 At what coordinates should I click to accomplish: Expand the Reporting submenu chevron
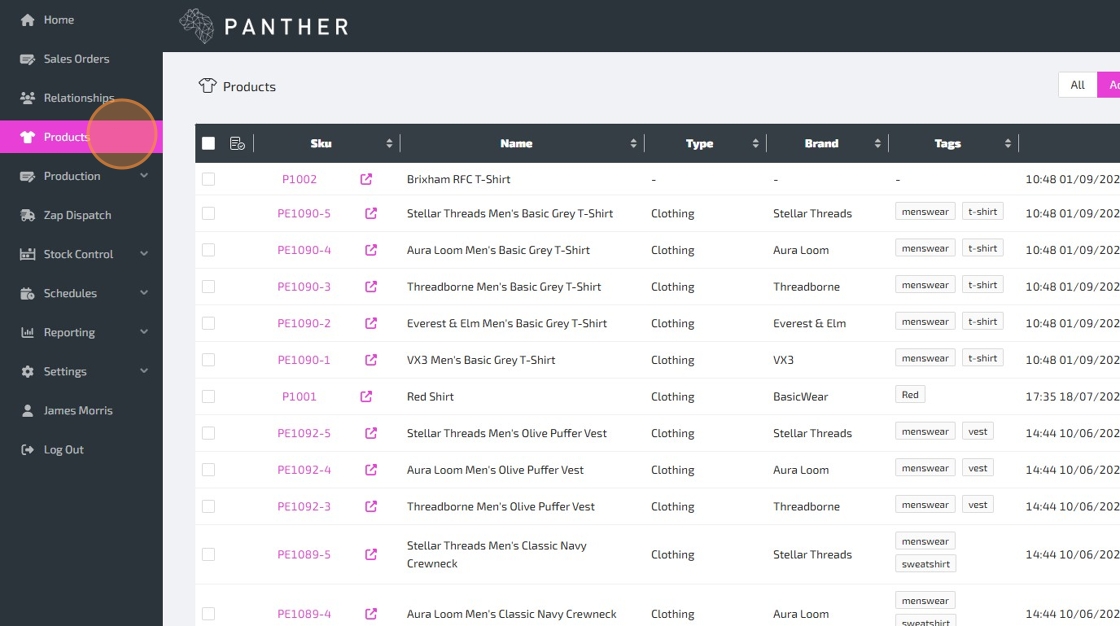[x=144, y=332]
